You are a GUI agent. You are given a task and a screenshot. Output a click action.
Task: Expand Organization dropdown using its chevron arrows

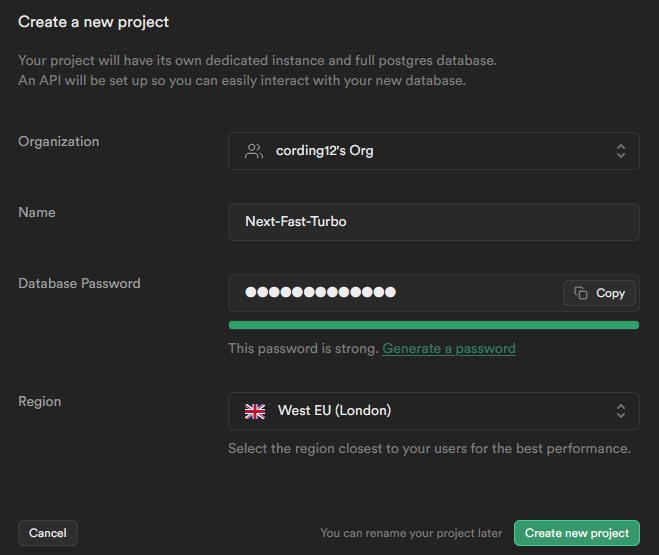point(621,151)
